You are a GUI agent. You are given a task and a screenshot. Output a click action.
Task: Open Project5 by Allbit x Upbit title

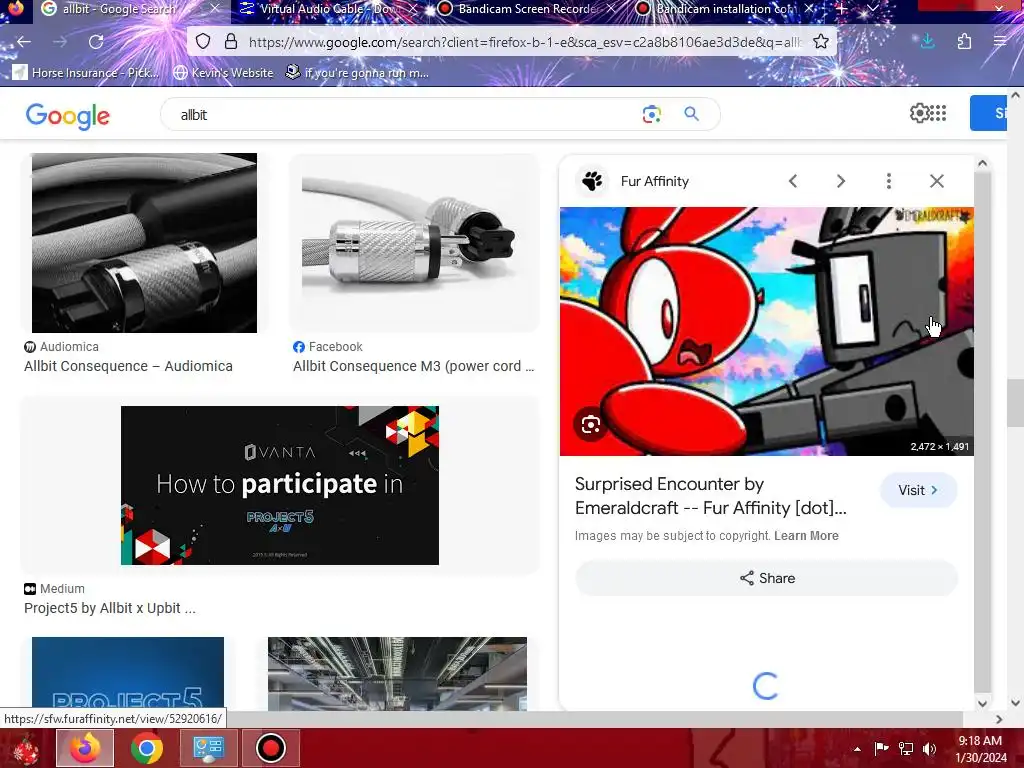[x=110, y=608]
